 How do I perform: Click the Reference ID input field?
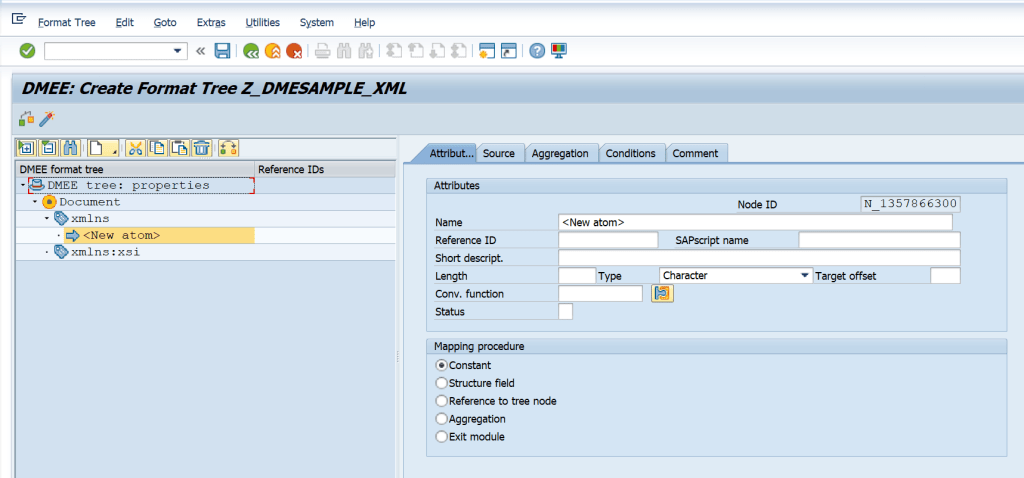pyautogui.click(x=608, y=240)
